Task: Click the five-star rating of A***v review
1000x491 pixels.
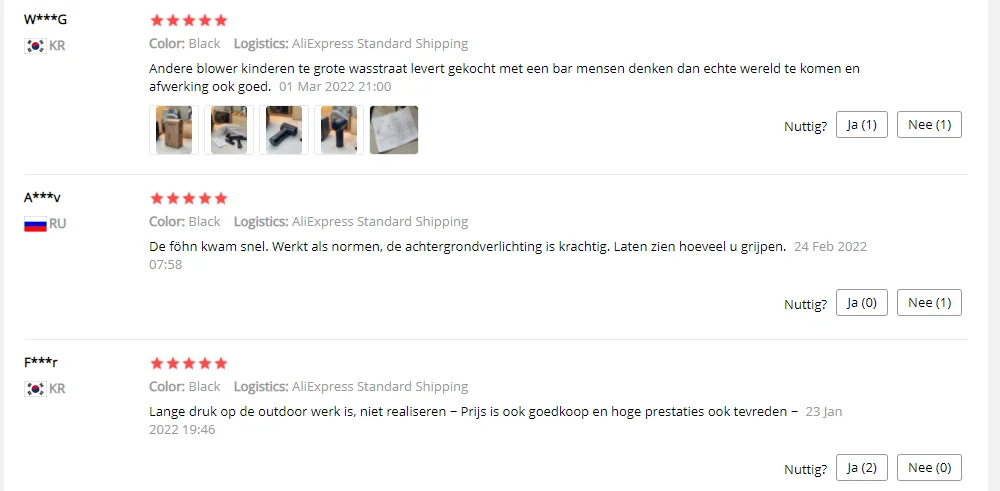Action: 189,198
